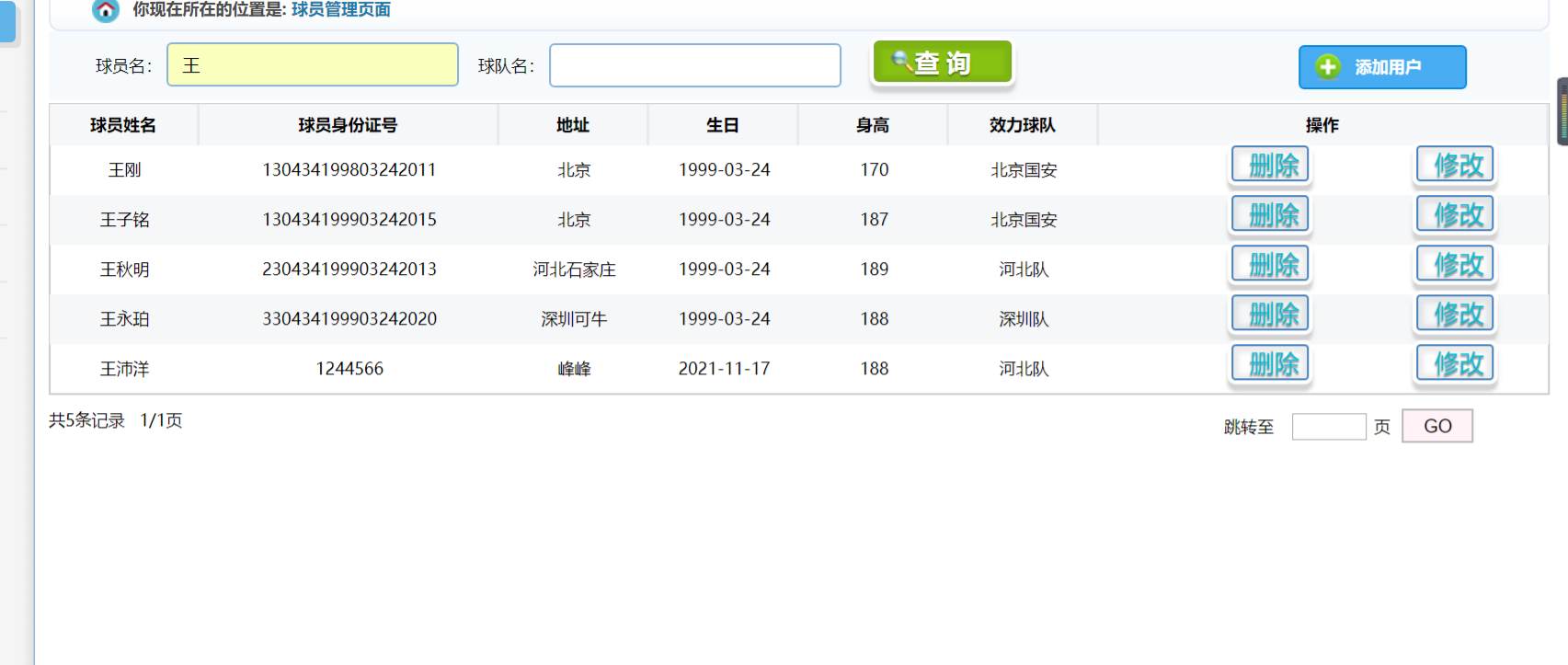Delete the player 王刚

[x=1270, y=166]
